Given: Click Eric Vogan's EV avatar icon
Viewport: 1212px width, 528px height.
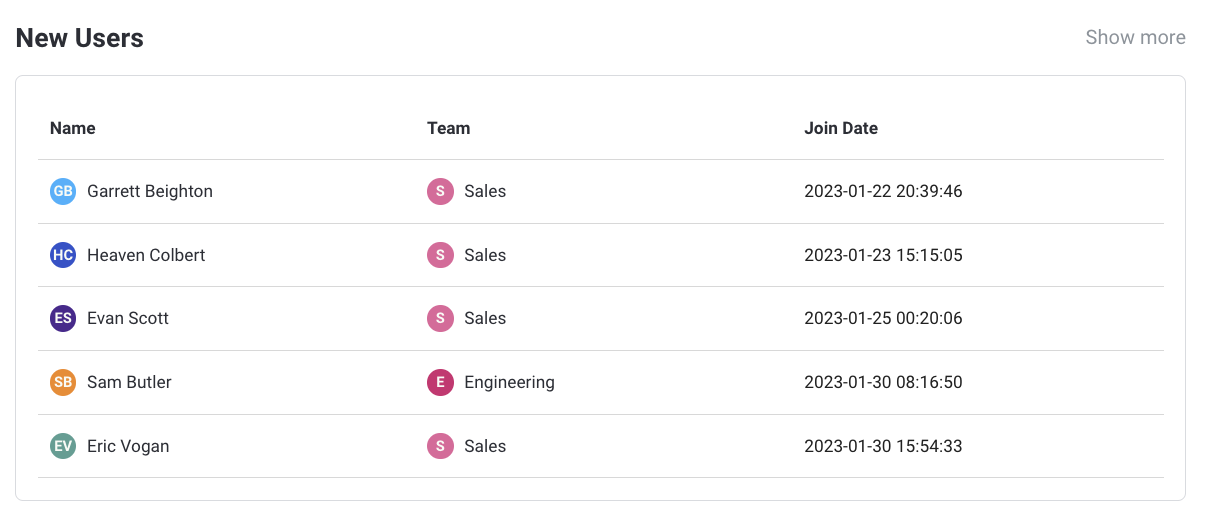Looking at the screenshot, I should click(x=63, y=446).
